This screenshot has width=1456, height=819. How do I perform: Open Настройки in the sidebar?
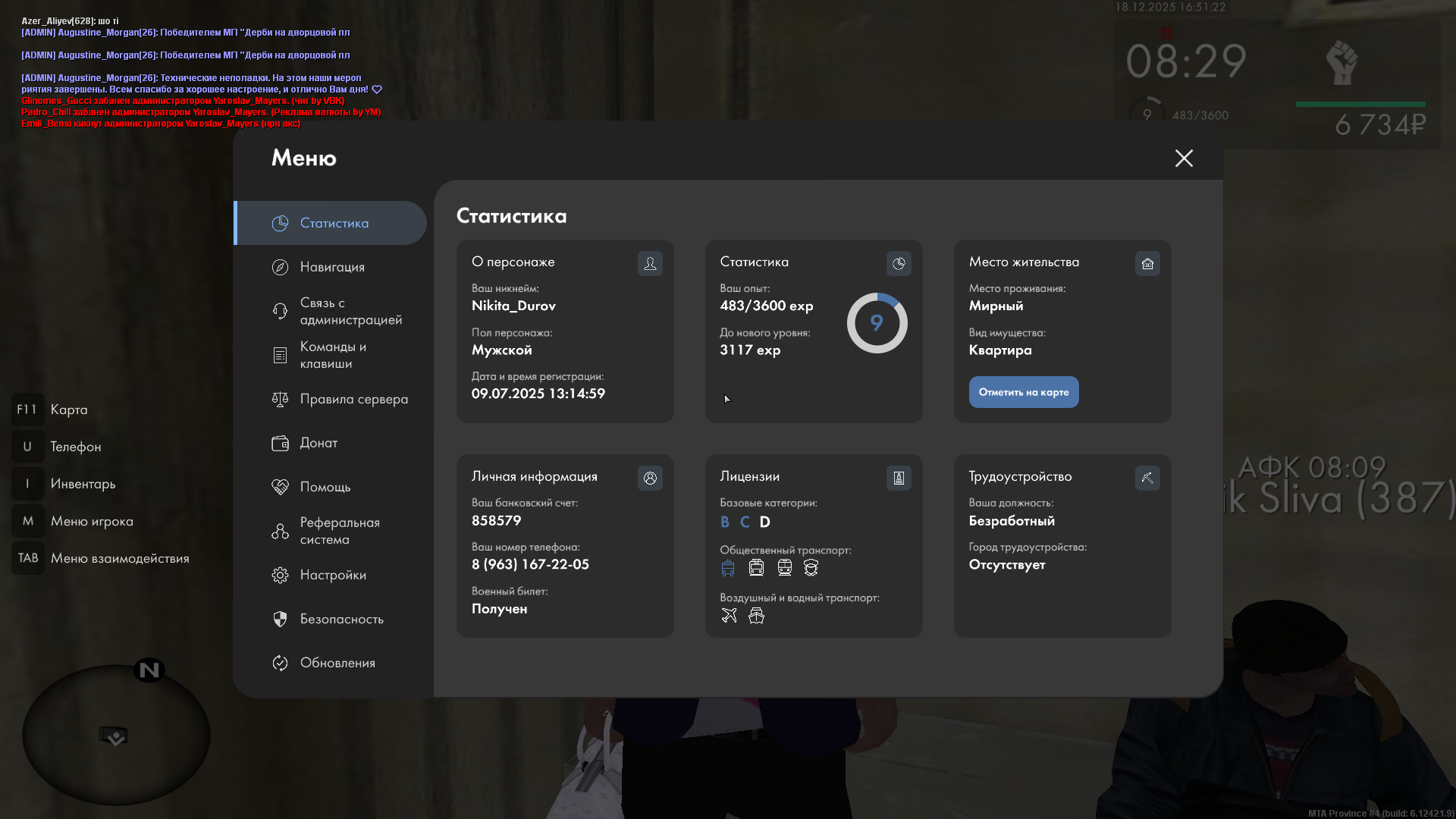click(x=332, y=575)
